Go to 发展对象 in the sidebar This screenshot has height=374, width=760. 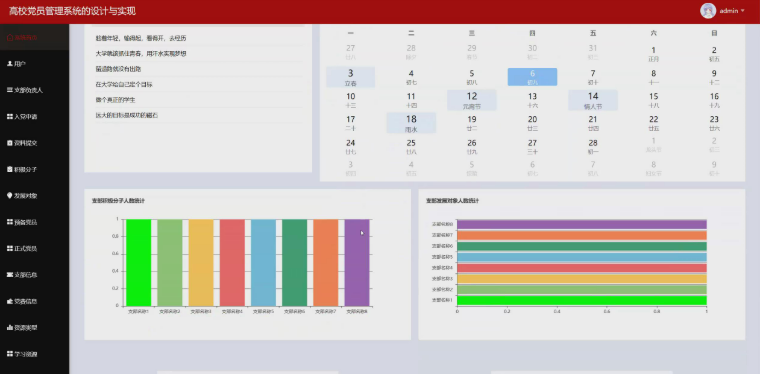(34, 196)
